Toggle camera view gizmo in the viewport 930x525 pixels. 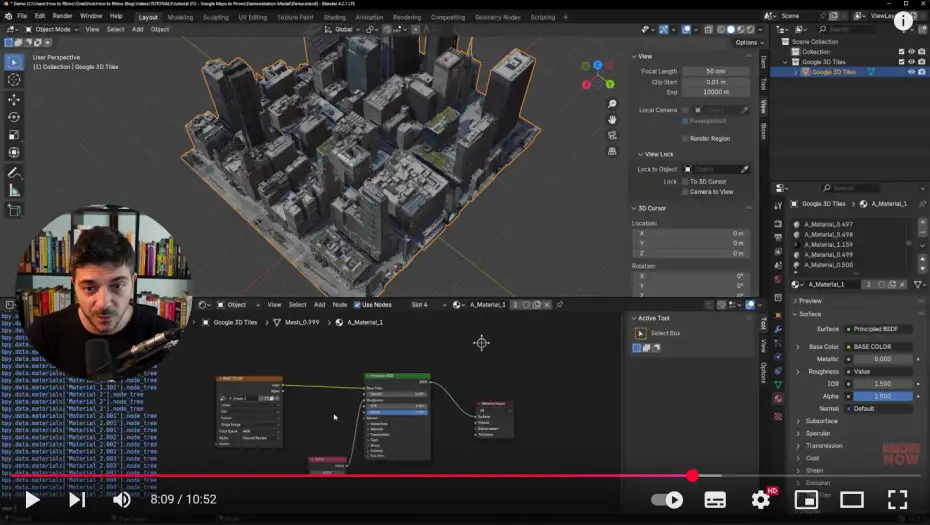click(612, 135)
